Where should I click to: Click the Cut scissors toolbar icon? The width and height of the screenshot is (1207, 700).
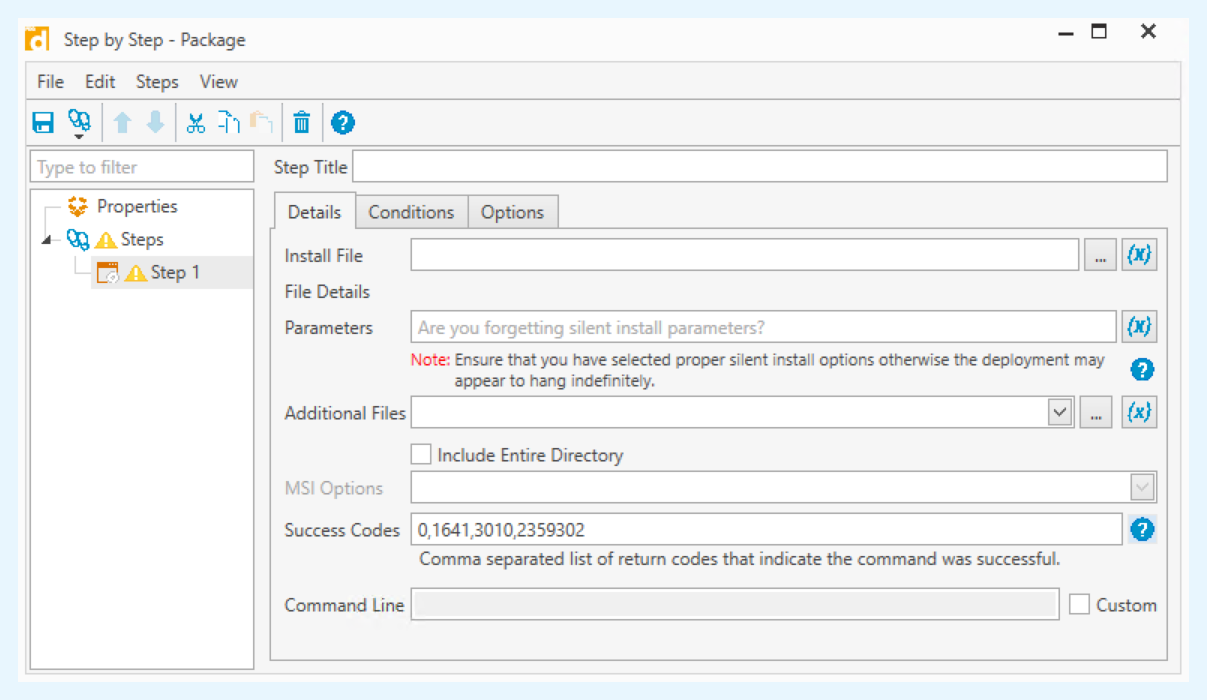196,123
